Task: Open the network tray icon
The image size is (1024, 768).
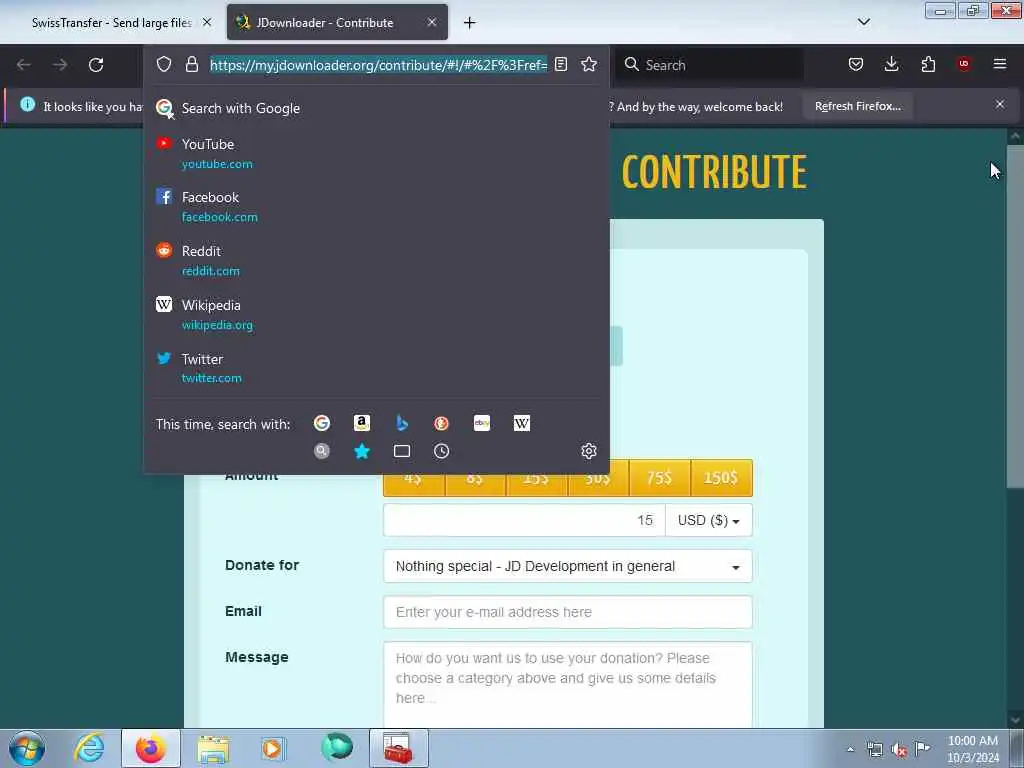Action: 874,750
